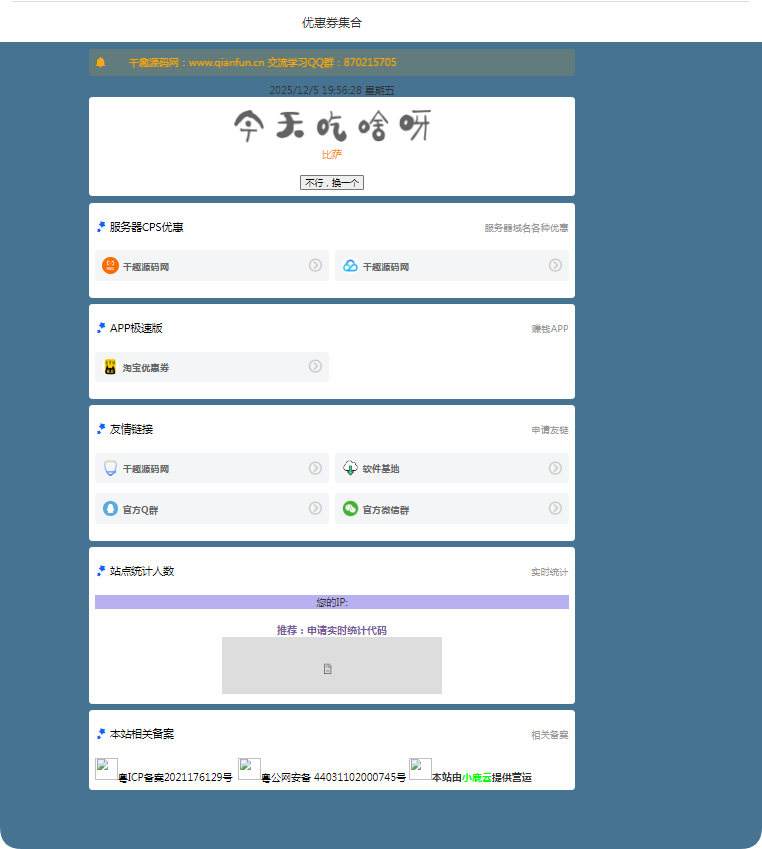The height and width of the screenshot is (849, 762).
Task: Click the blue cloud icon in the server section
Action: coord(350,265)
